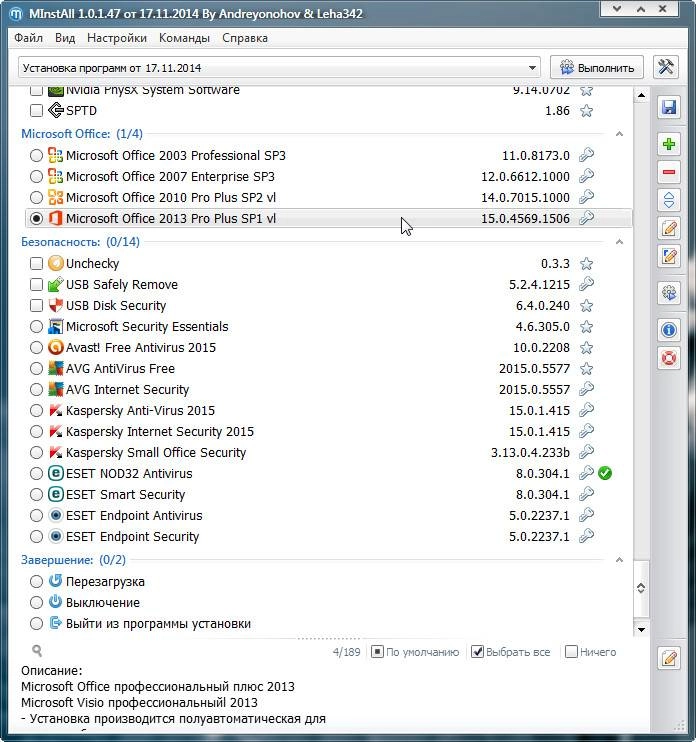Image resolution: width=696 pixels, height=742 pixels.
Task: Tick the SPTD checkbox
Action: coord(36,111)
